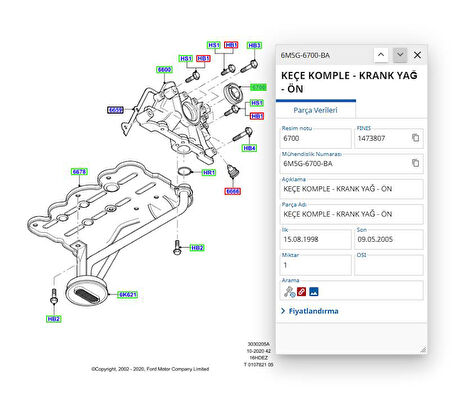Open the wrench parts search icon
This screenshot has height=395, width=452.
tap(289, 292)
